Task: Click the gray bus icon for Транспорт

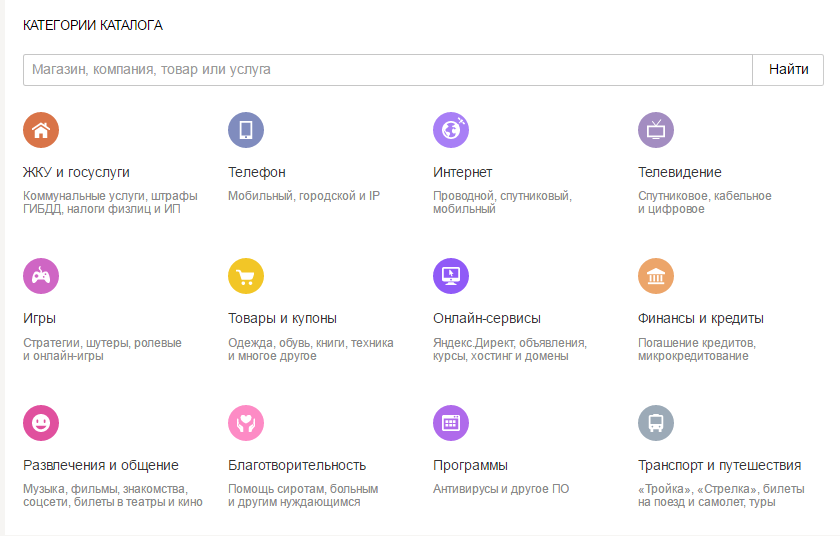Action: click(x=656, y=423)
